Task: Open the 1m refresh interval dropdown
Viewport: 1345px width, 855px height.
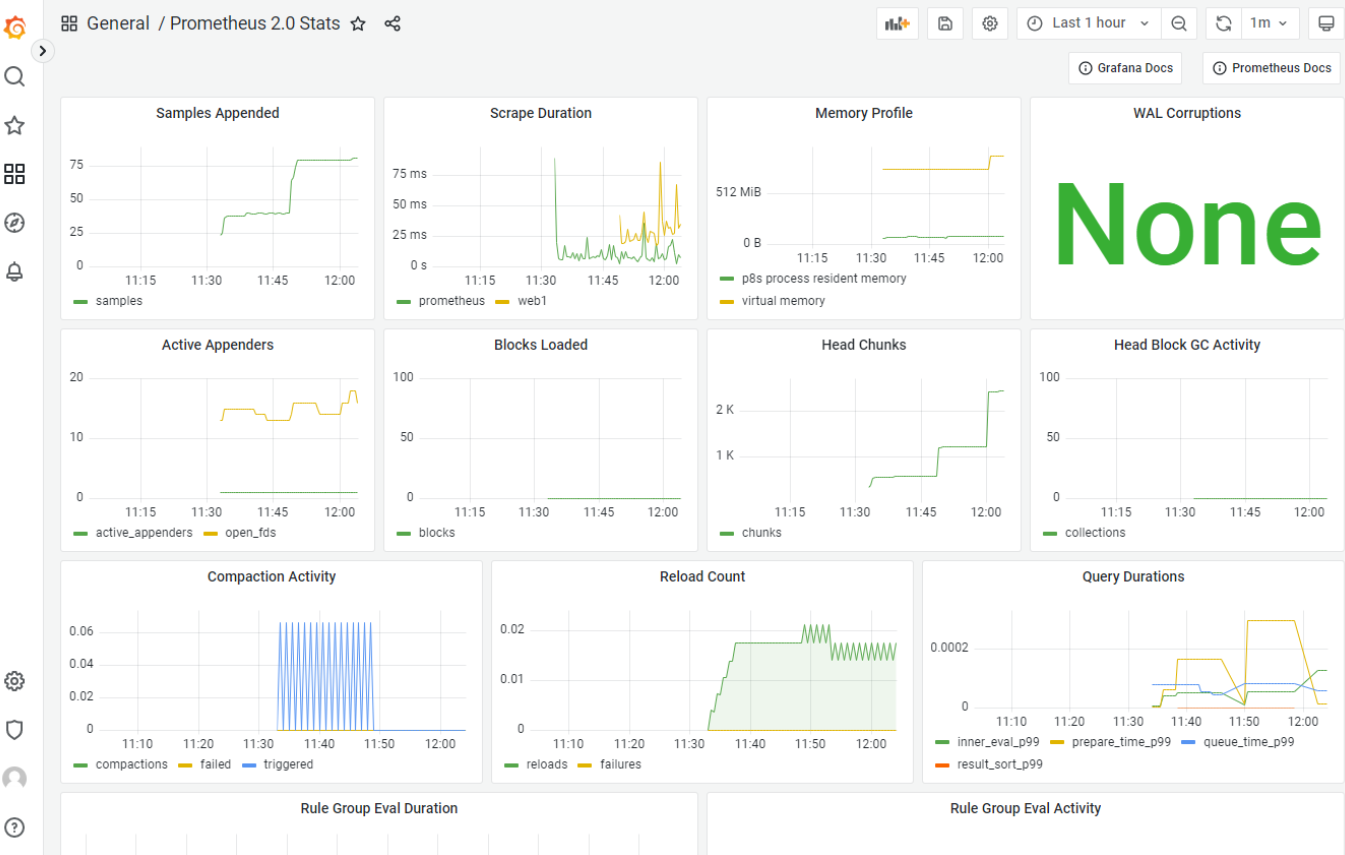Action: [x=1269, y=23]
